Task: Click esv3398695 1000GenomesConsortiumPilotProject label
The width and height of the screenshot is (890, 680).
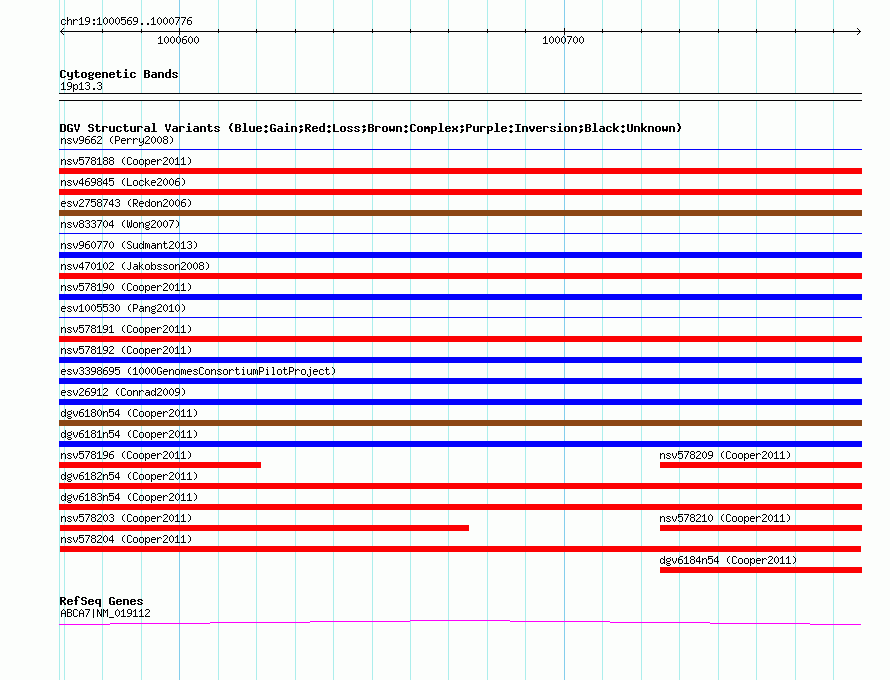Action: tap(198, 371)
